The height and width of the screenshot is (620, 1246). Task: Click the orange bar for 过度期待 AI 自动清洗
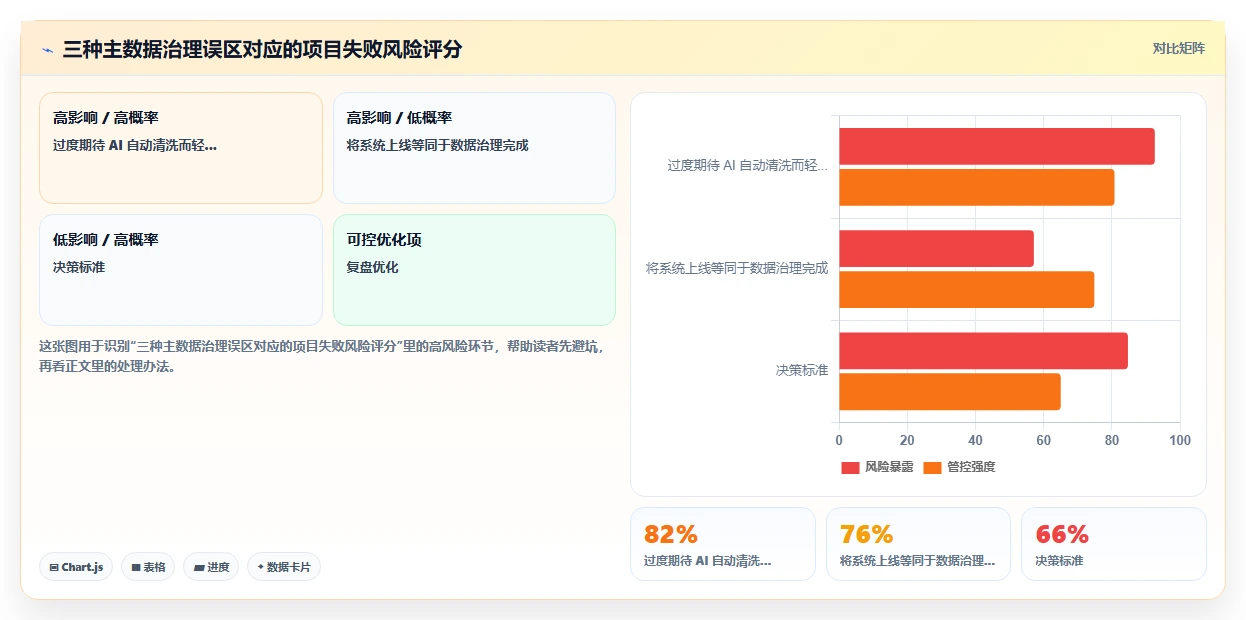click(x=977, y=187)
